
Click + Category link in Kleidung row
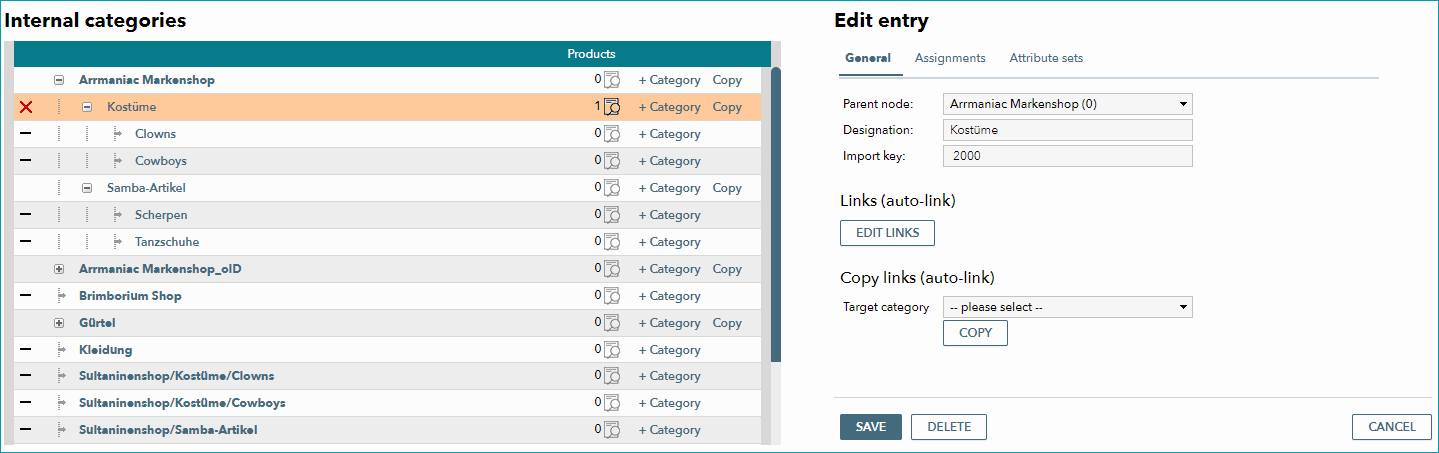coord(669,350)
